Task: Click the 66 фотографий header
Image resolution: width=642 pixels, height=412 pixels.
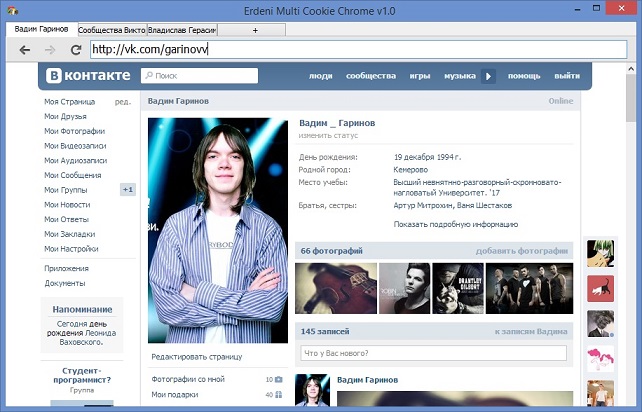Action: coord(332,251)
